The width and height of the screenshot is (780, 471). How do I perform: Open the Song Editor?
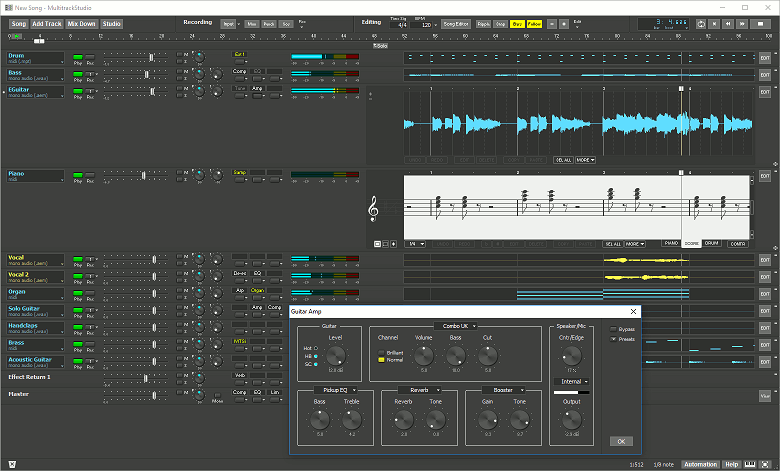pos(456,22)
